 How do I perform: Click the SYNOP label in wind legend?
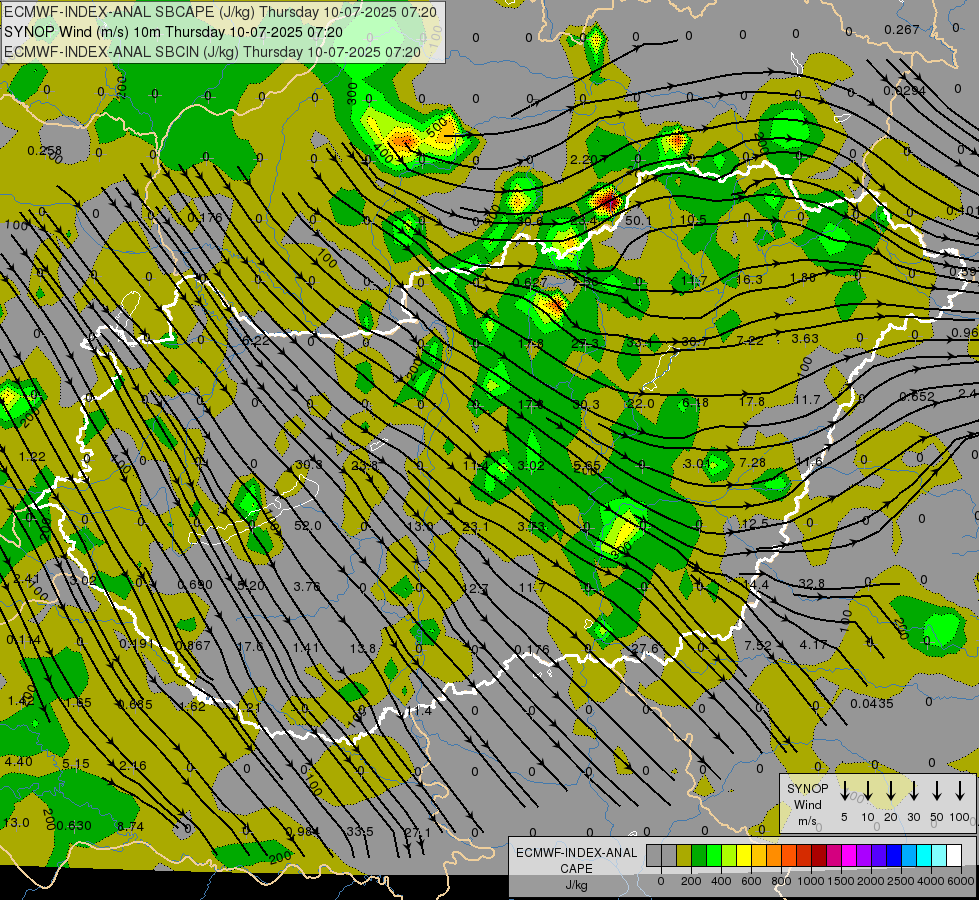(x=807, y=788)
